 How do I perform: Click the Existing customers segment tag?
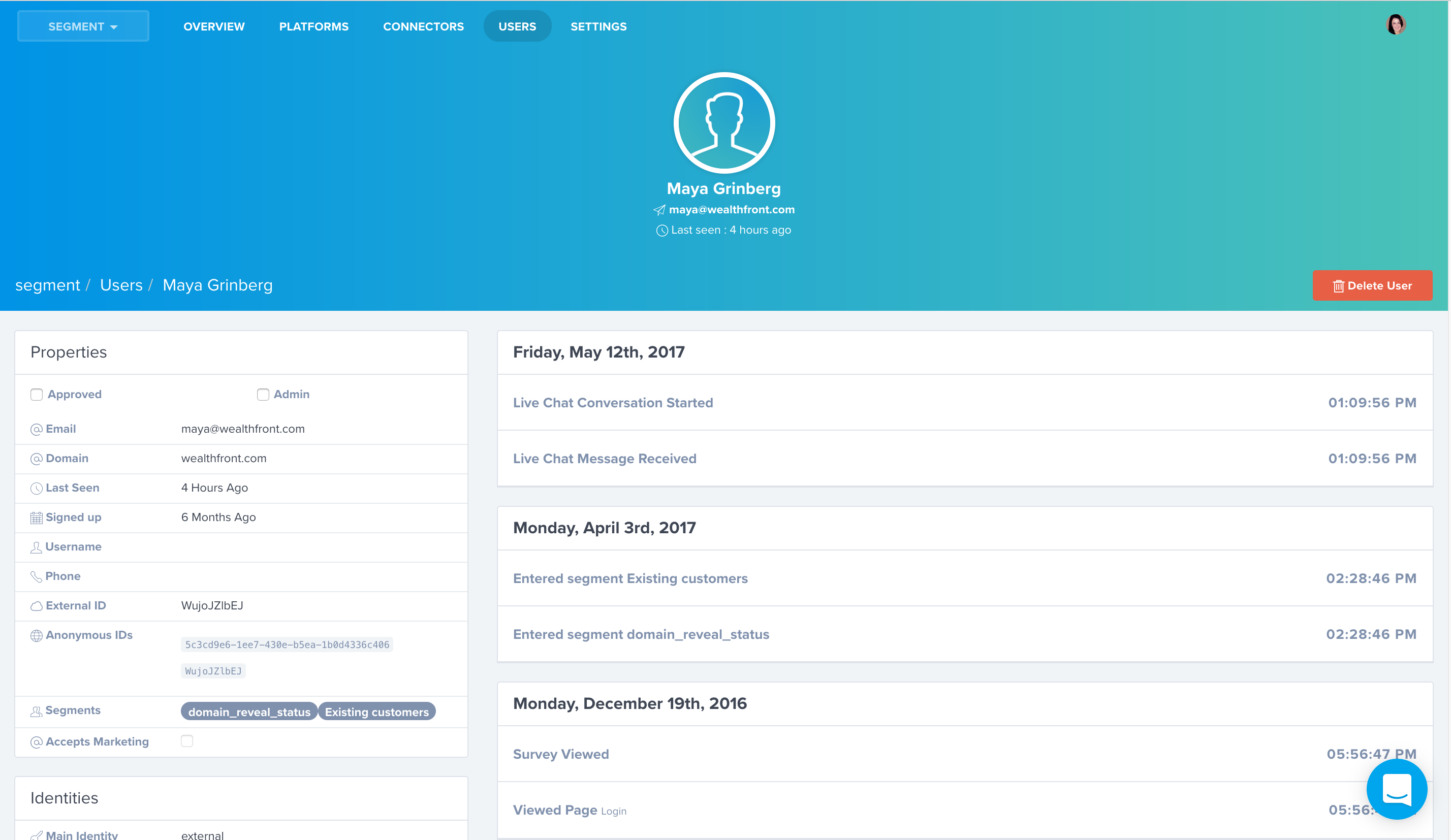pyautogui.click(x=376, y=712)
